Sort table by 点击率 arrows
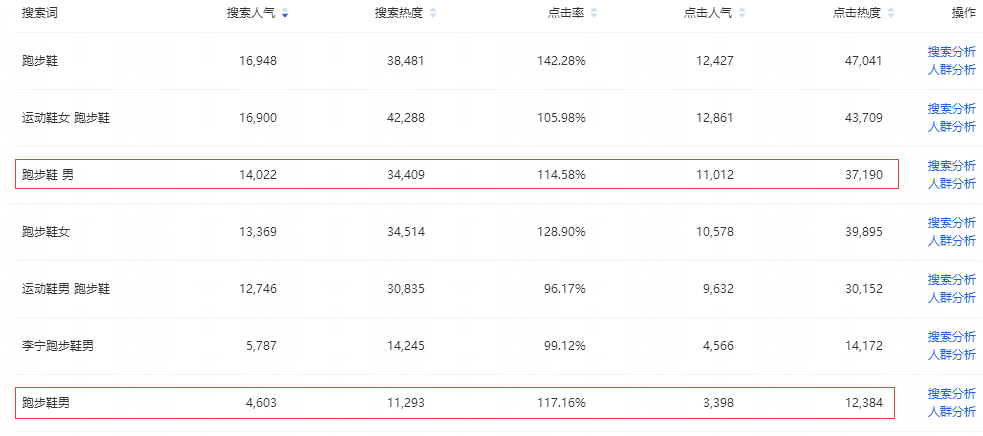This screenshot has width=983, height=436. coord(594,13)
